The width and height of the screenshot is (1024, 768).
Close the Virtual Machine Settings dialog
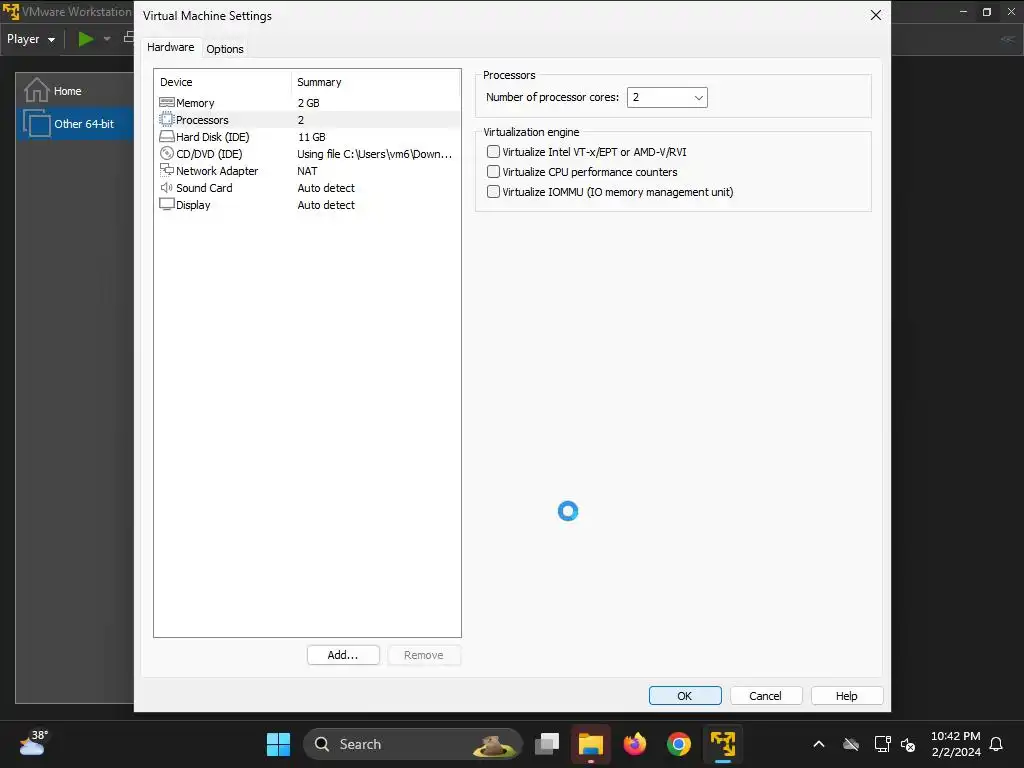tap(876, 15)
